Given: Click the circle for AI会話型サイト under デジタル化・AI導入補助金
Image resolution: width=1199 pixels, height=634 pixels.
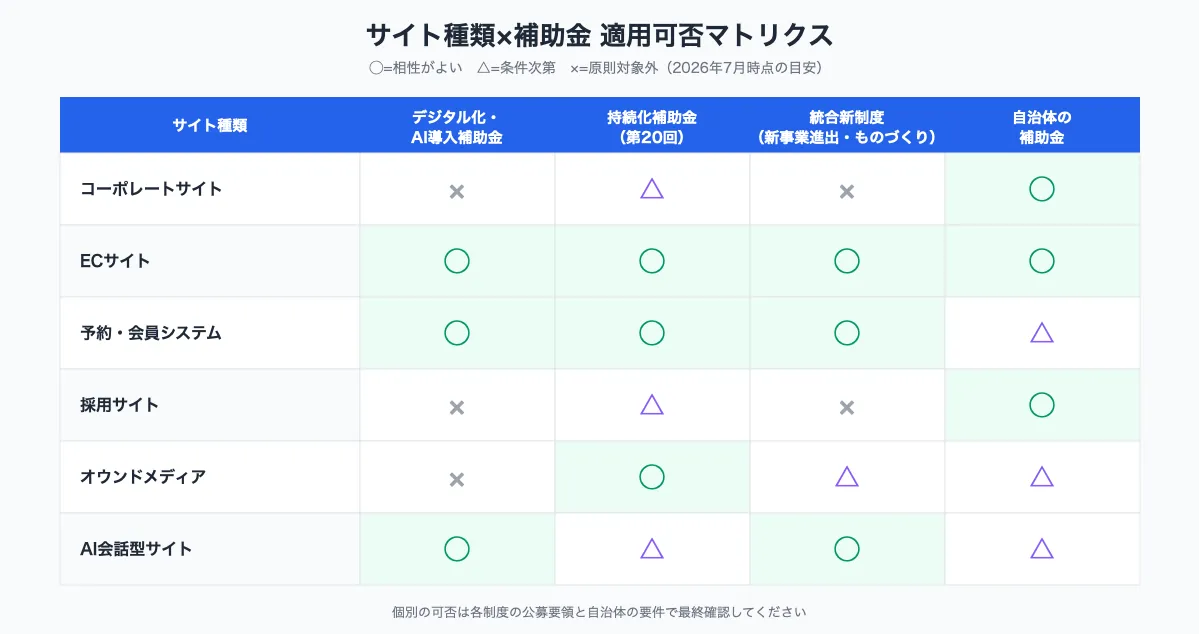Looking at the screenshot, I should click(x=457, y=548).
